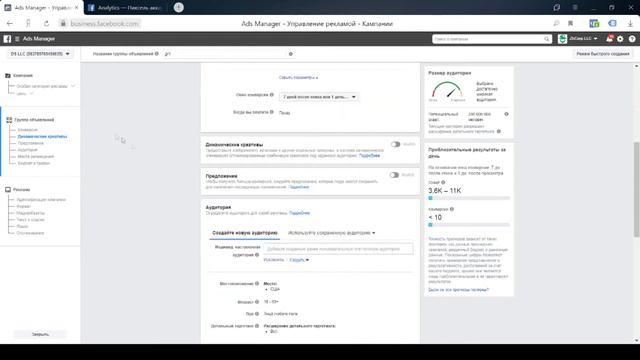Open Learn more link under Offer

pyautogui.click(x=298, y=187)
